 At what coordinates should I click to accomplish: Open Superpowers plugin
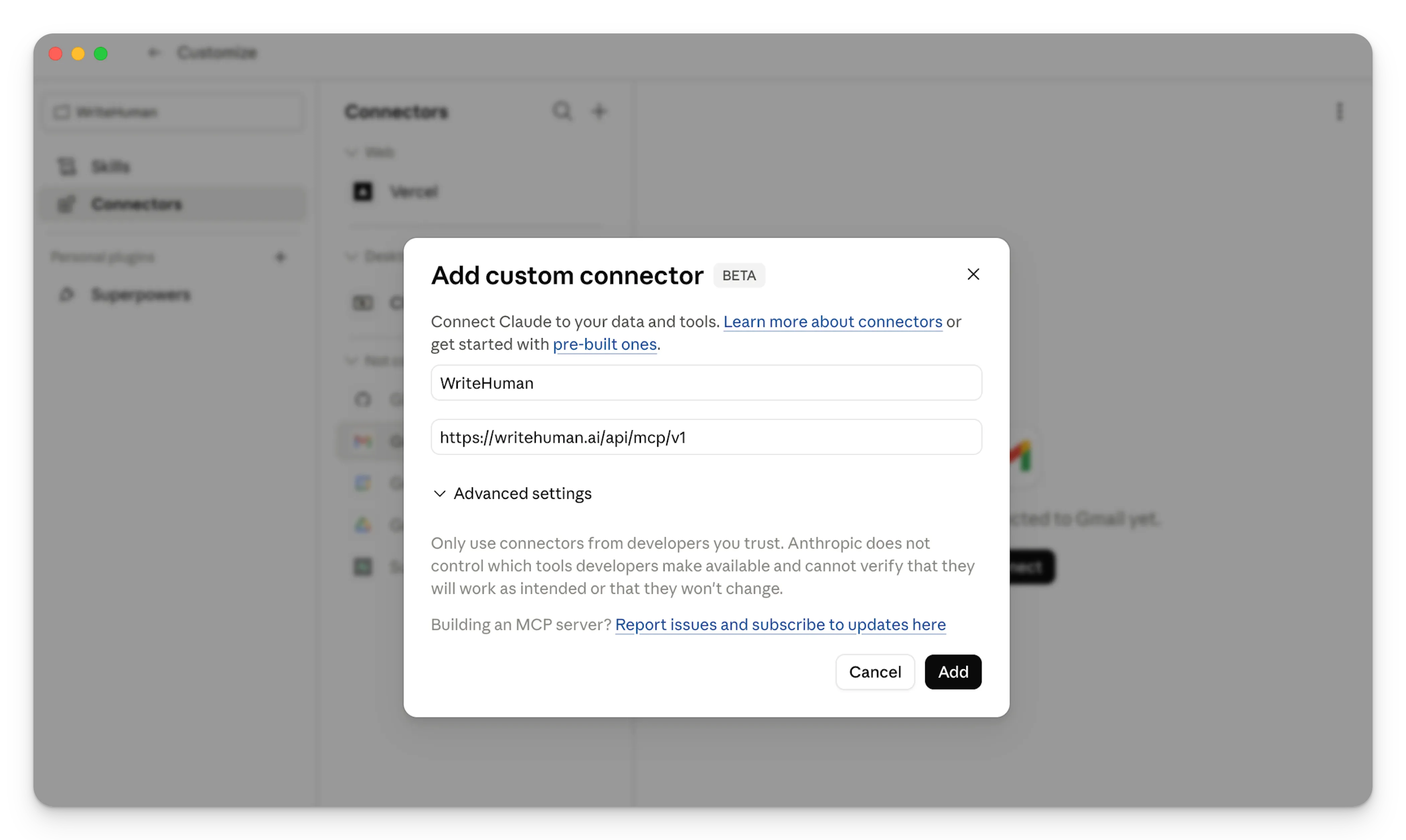tap(173, 295)
